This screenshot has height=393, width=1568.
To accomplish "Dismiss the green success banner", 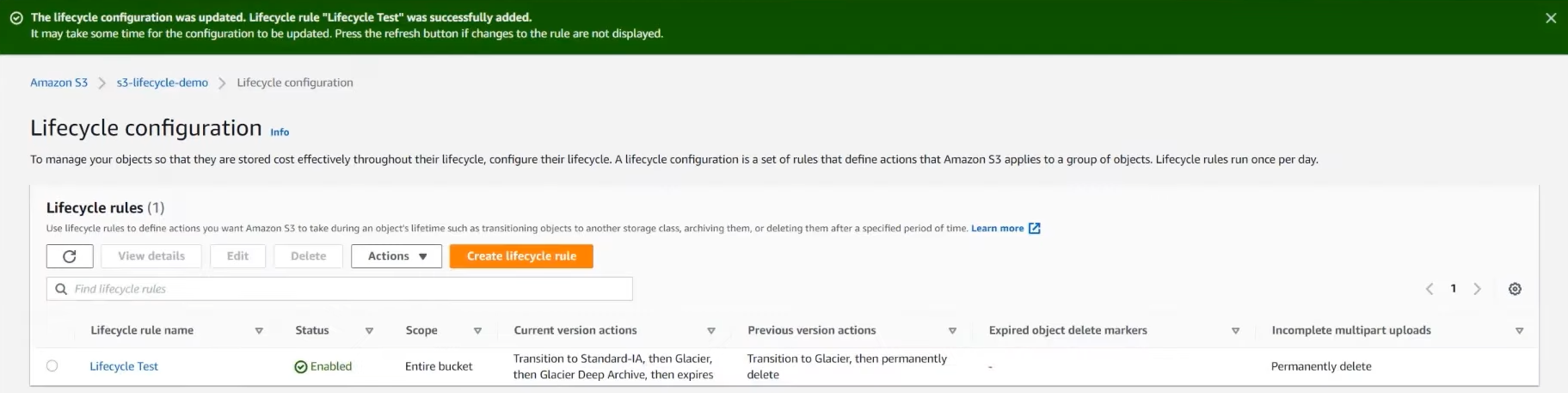I will pos(1551,18).
